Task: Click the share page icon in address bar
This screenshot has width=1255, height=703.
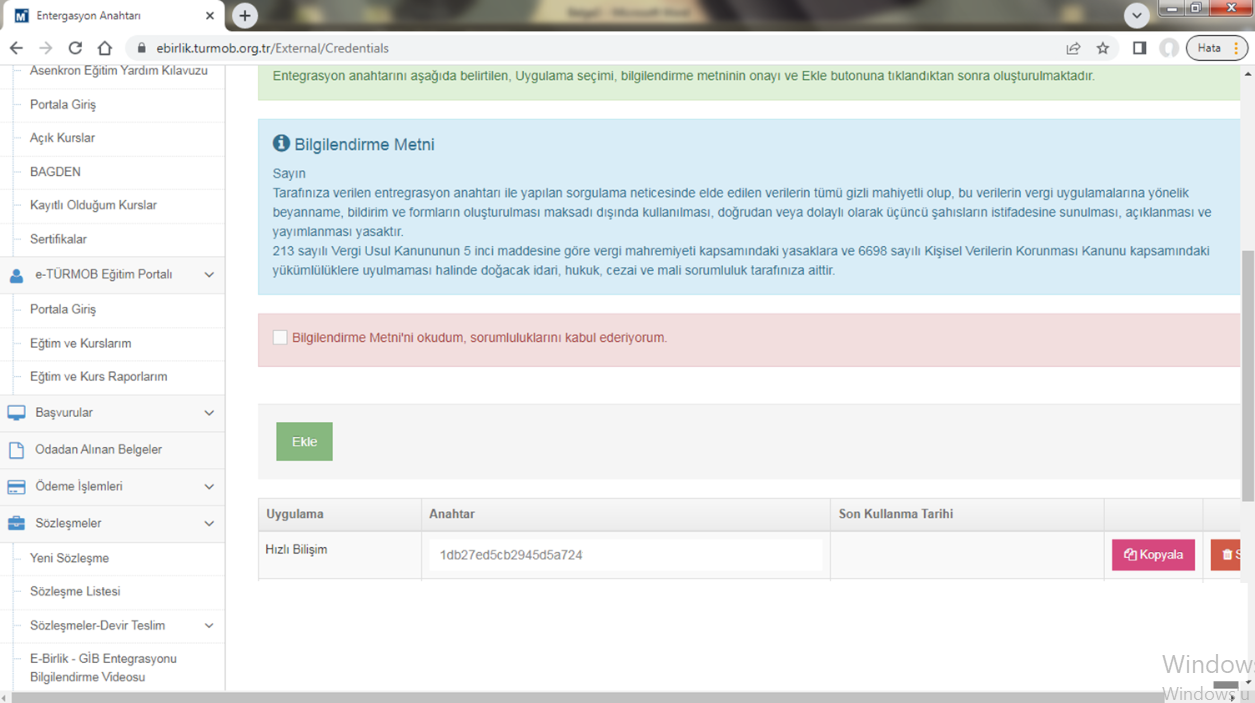Action: pyautogui.click(x=1073, y=48)
